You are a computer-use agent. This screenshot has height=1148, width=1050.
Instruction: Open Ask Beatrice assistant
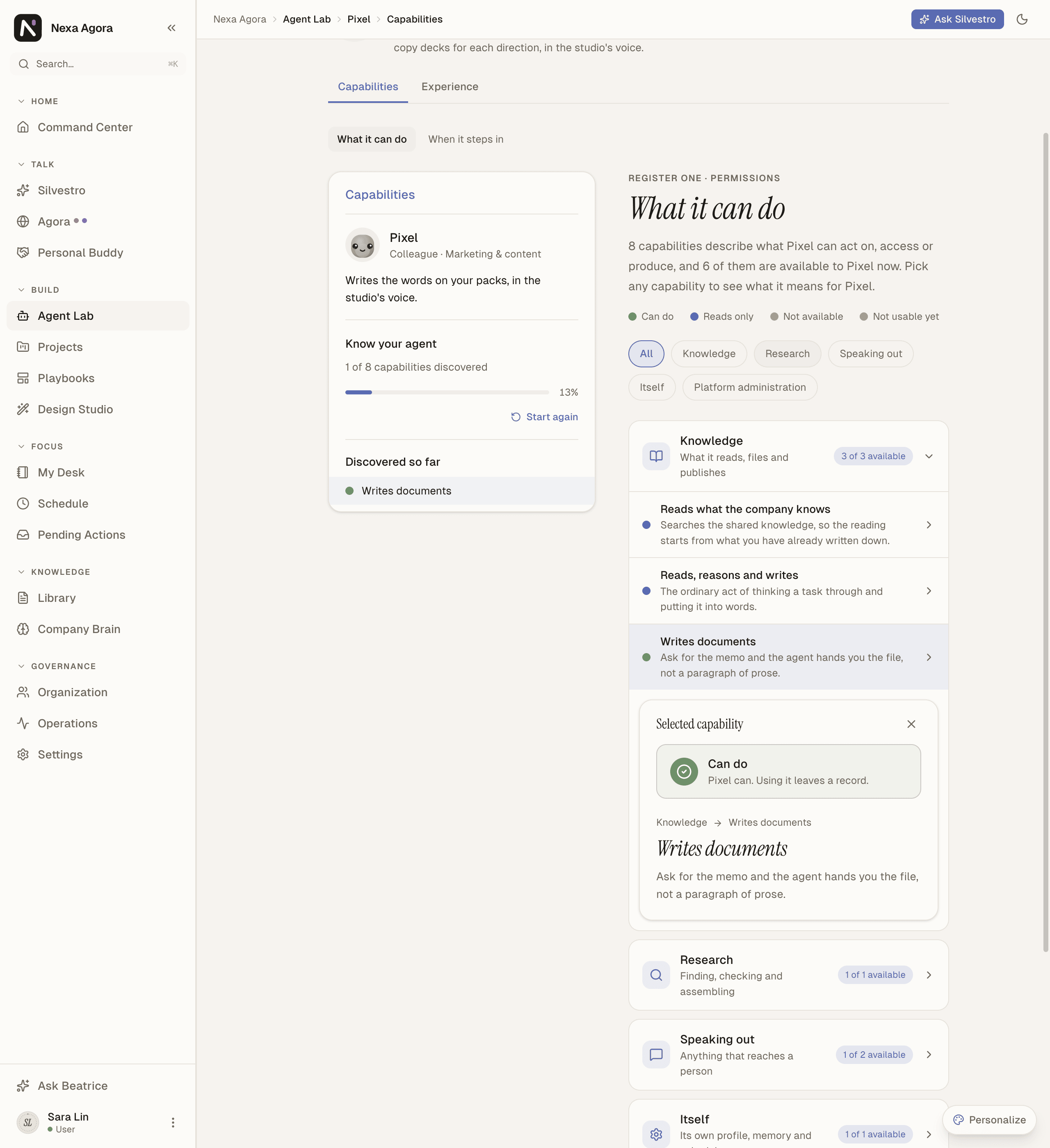point(98,1086)
